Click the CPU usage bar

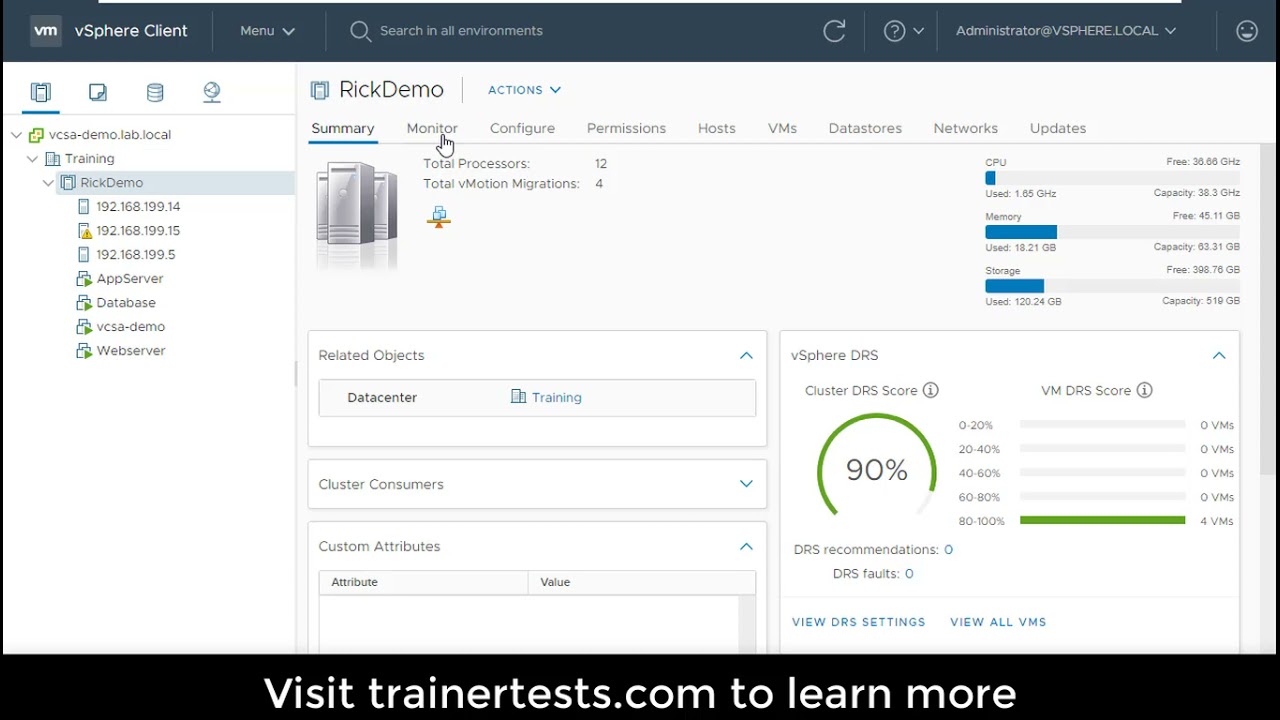[x=1112, y=178]
